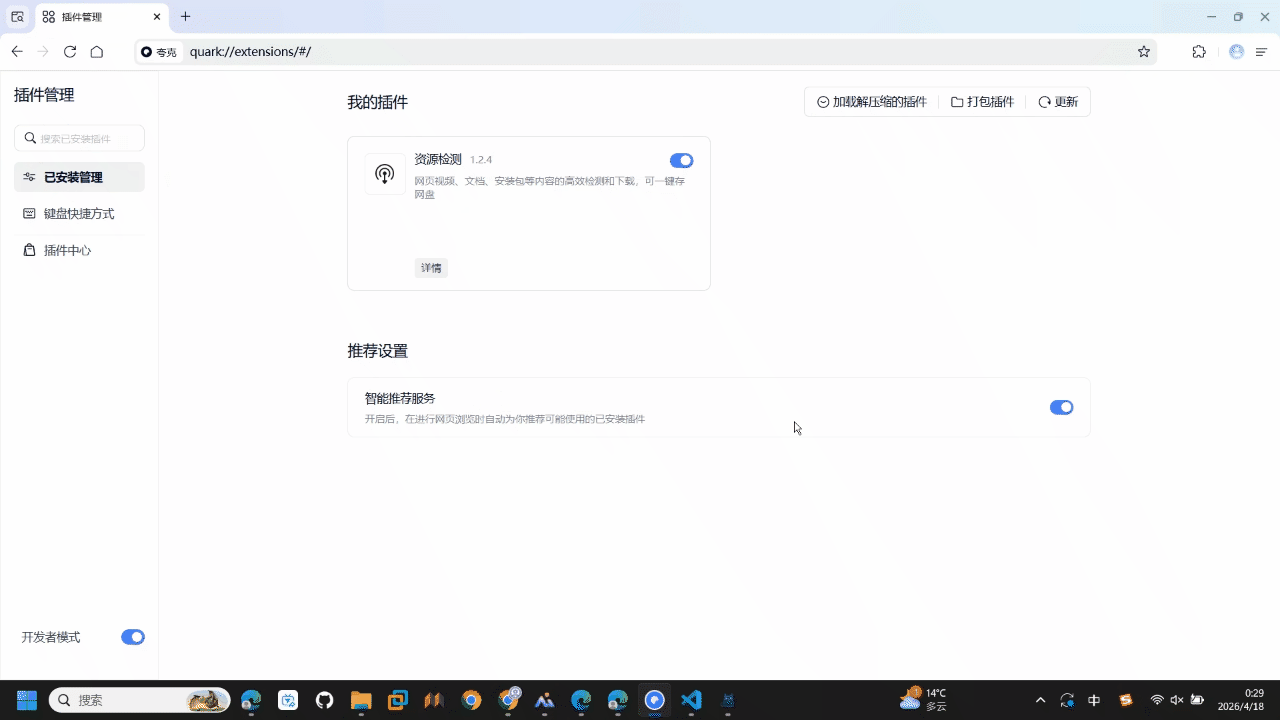Open 键盘快捷方式 in sidebar
The height and width of the screenshot is (720, 1280).
79,214
